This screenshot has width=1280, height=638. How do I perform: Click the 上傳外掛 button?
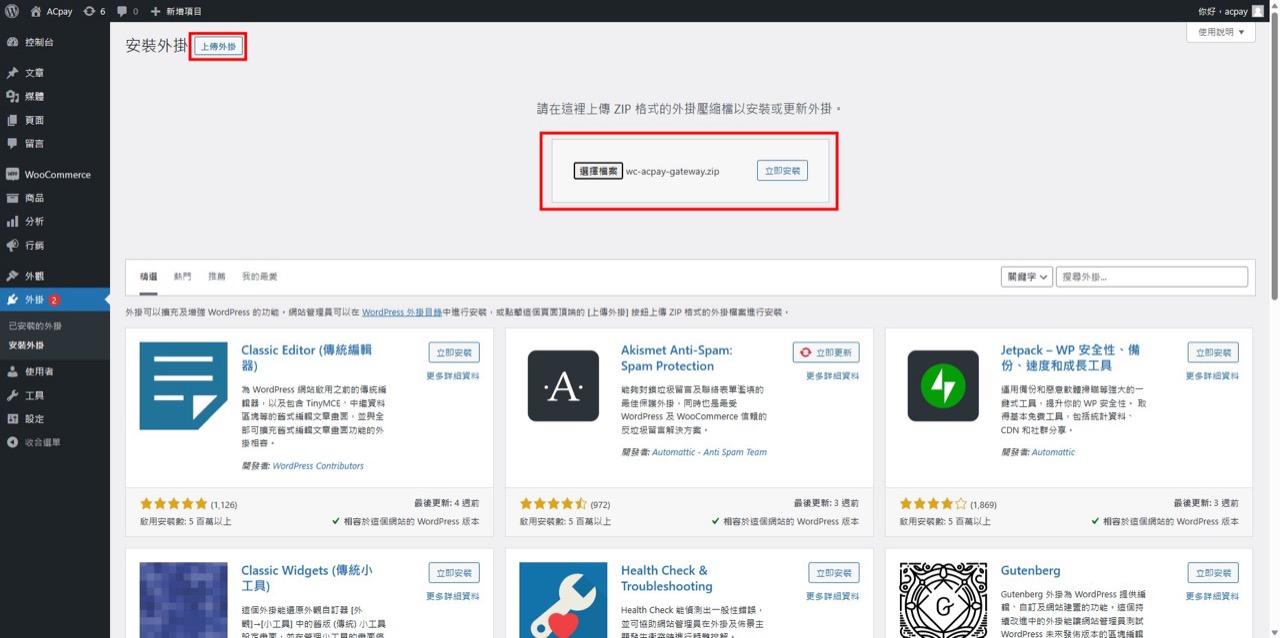point(218,47)
